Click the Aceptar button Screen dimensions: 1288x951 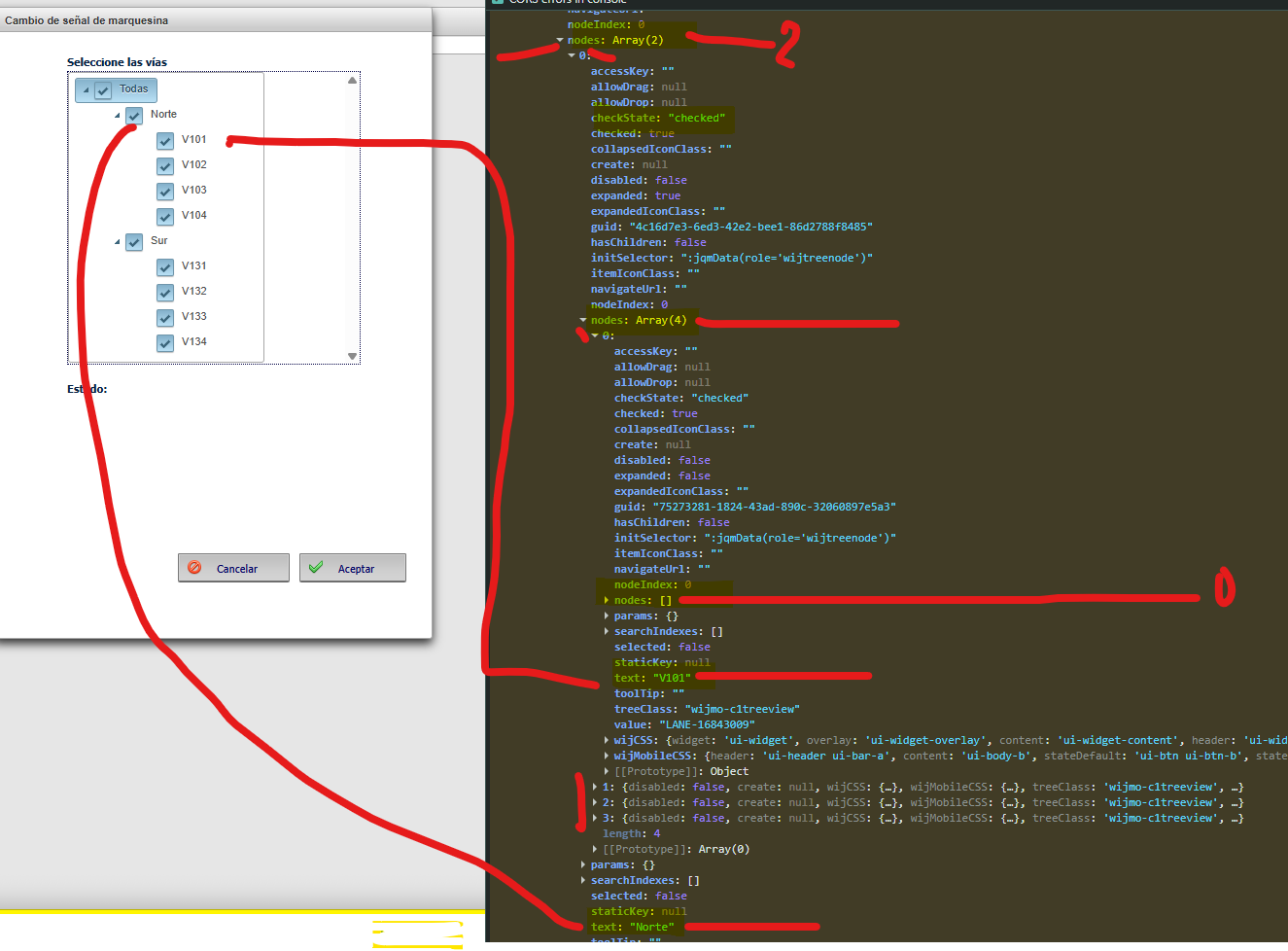click(x=353, y=568)
